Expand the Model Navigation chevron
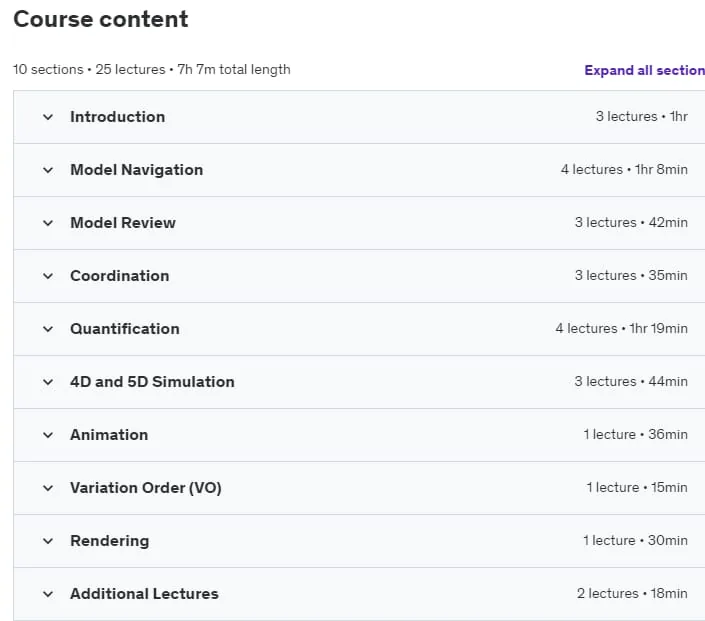The image size is (705, 621). coord(48,170)
